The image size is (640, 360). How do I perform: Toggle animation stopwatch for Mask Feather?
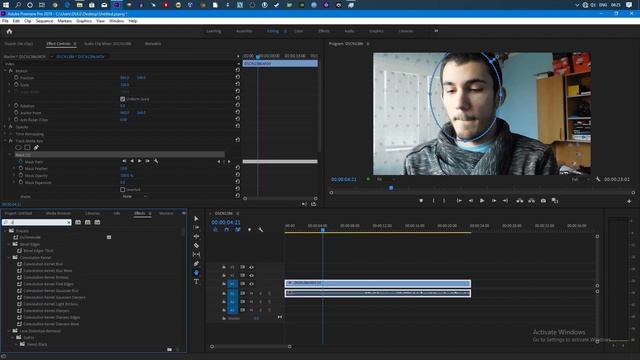[20, 168]
